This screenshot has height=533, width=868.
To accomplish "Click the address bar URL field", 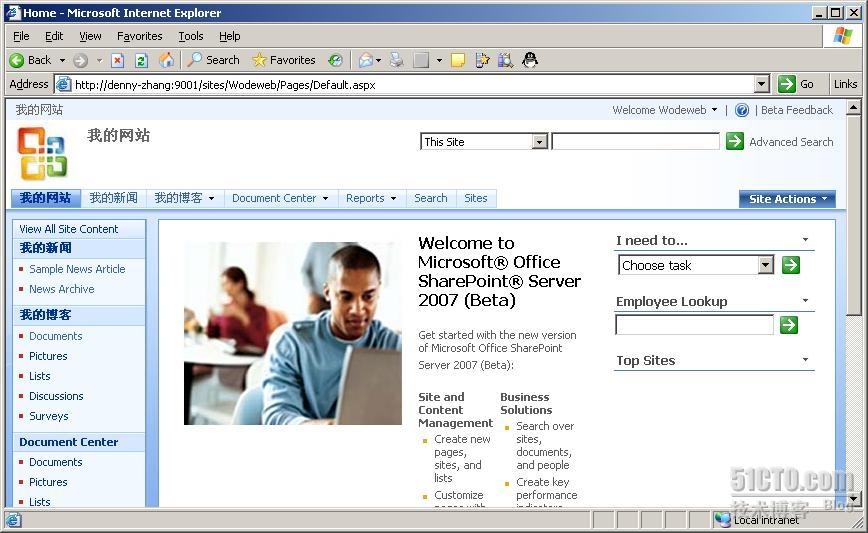I will pyautogui.click(x=413, y=85).
